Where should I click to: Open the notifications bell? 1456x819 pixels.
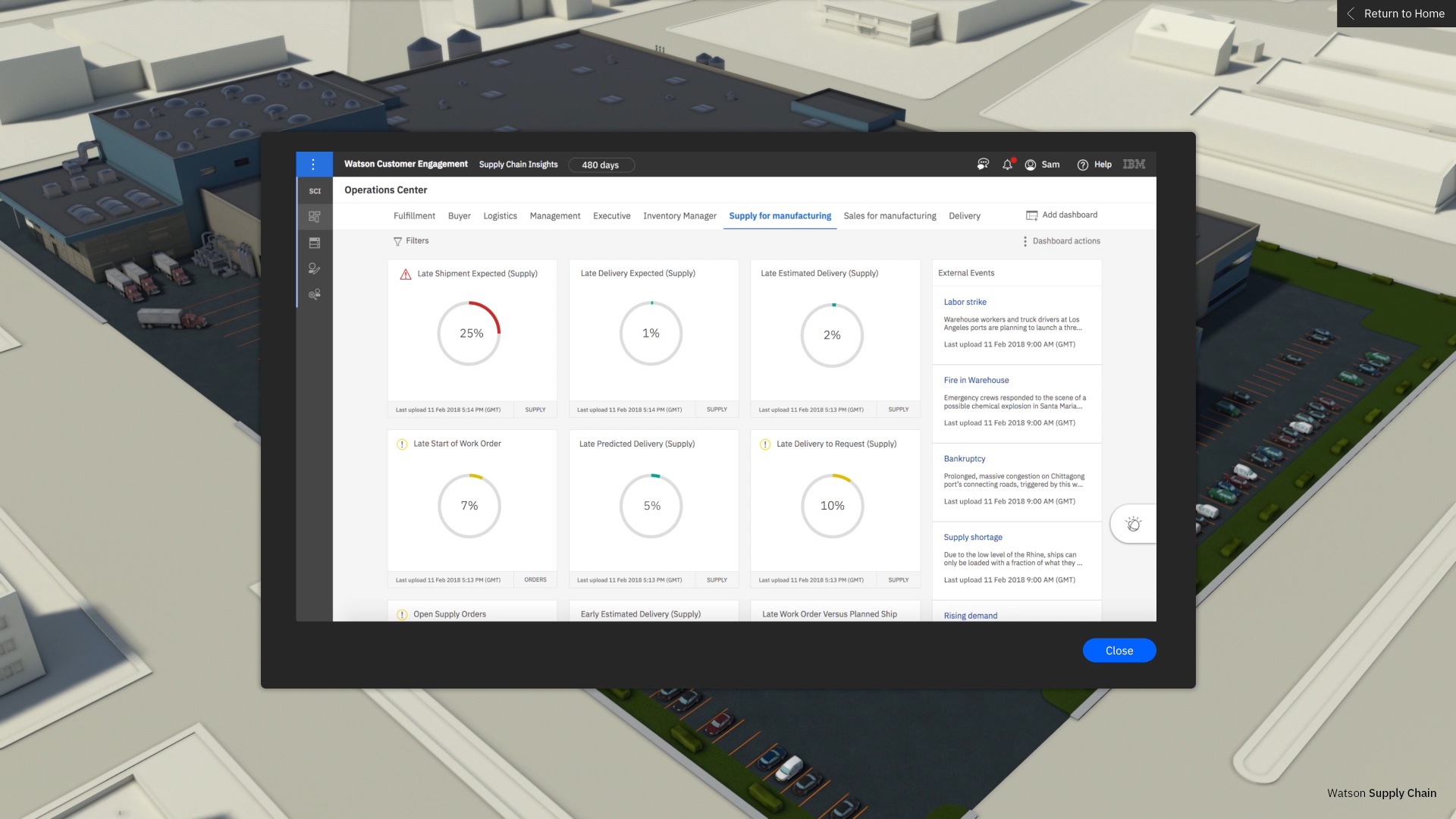coord(1007,165)
